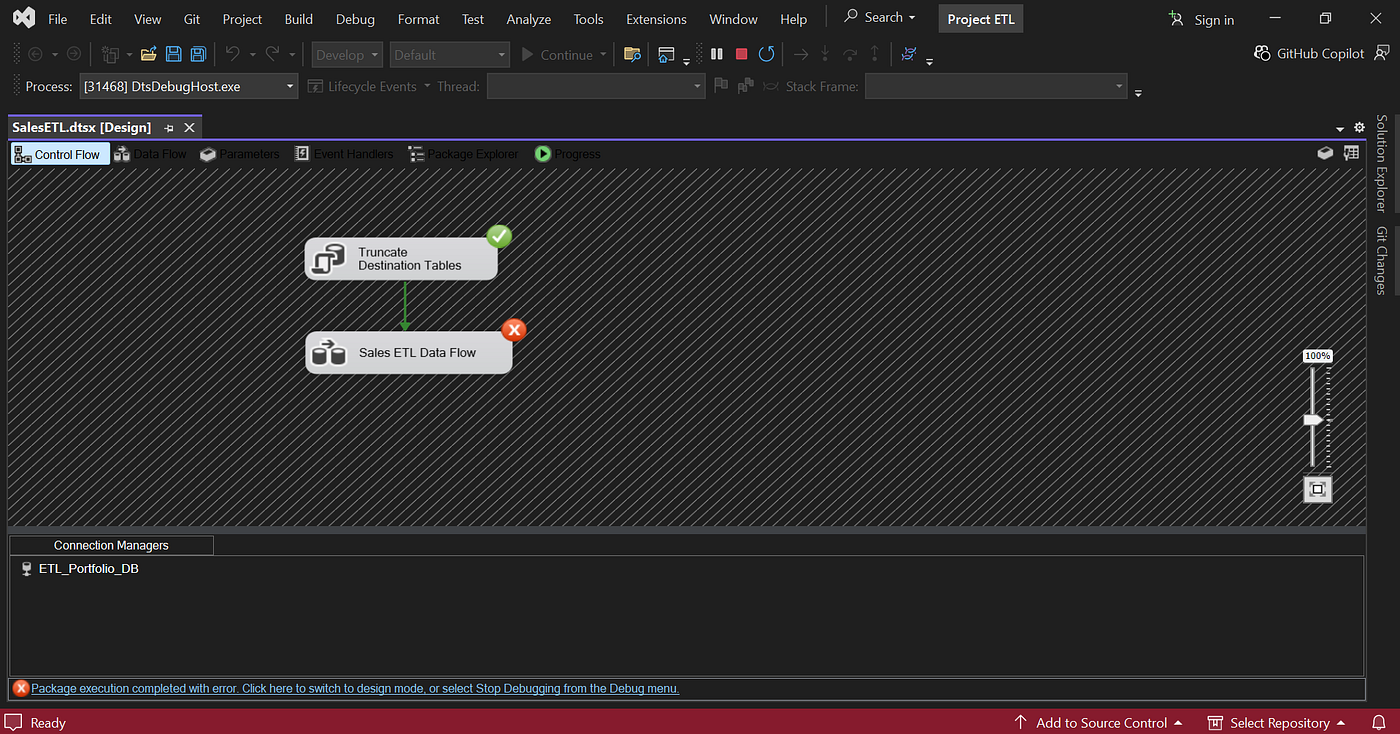Click the browser window toolbar icon
The width and height of the screenshot is (1400, 734).
(667, 54)
